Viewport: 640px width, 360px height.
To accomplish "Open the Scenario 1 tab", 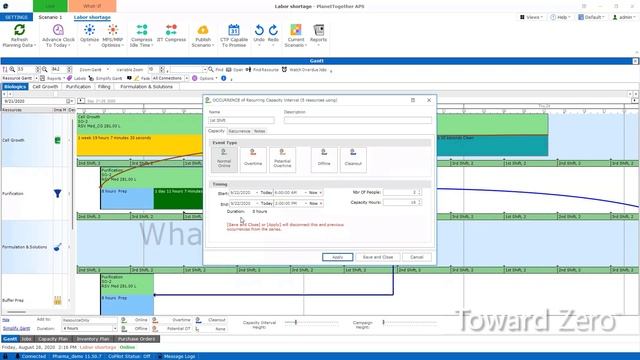I will [50, 17].
